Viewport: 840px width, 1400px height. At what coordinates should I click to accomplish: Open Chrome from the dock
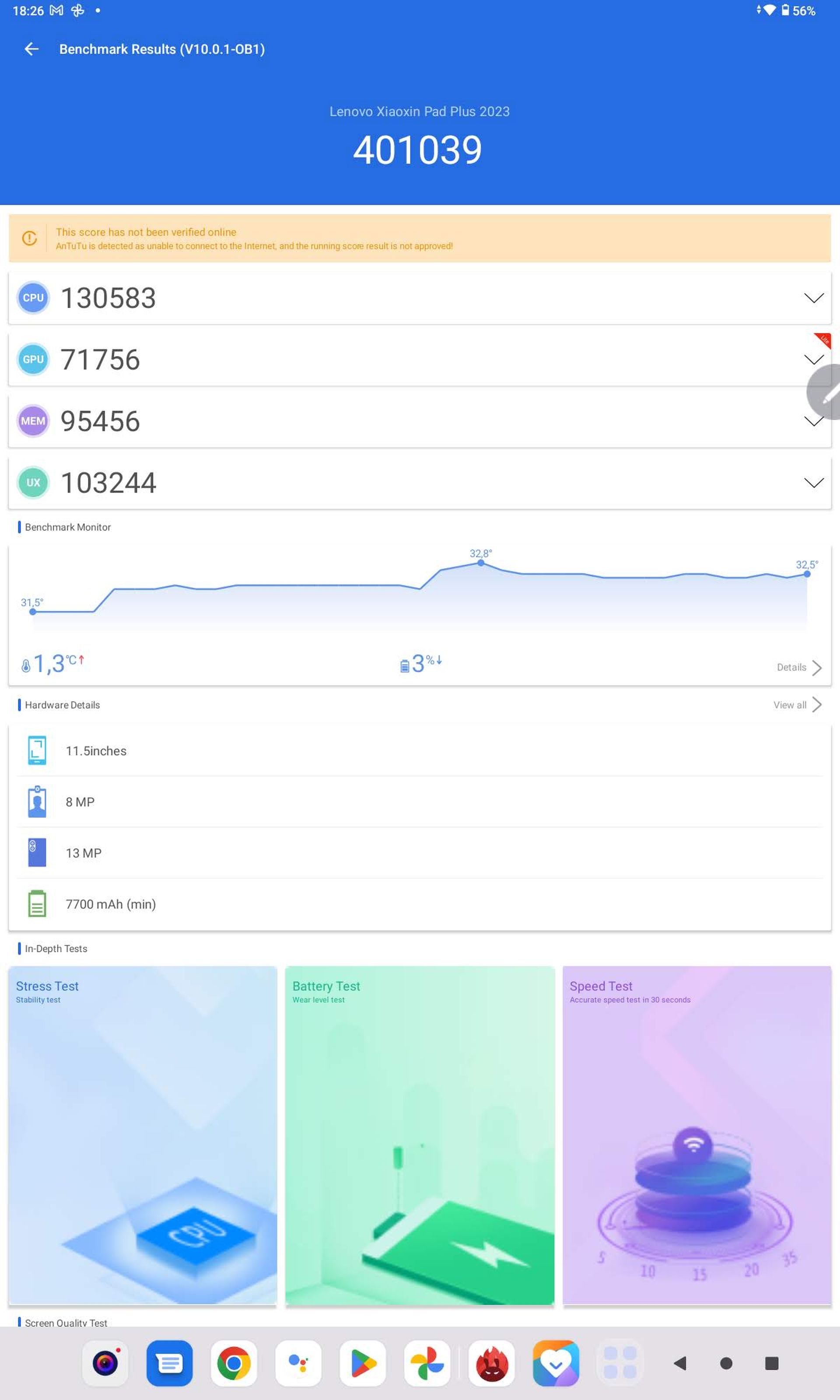pyautogui.click(x=234, y=1363)
